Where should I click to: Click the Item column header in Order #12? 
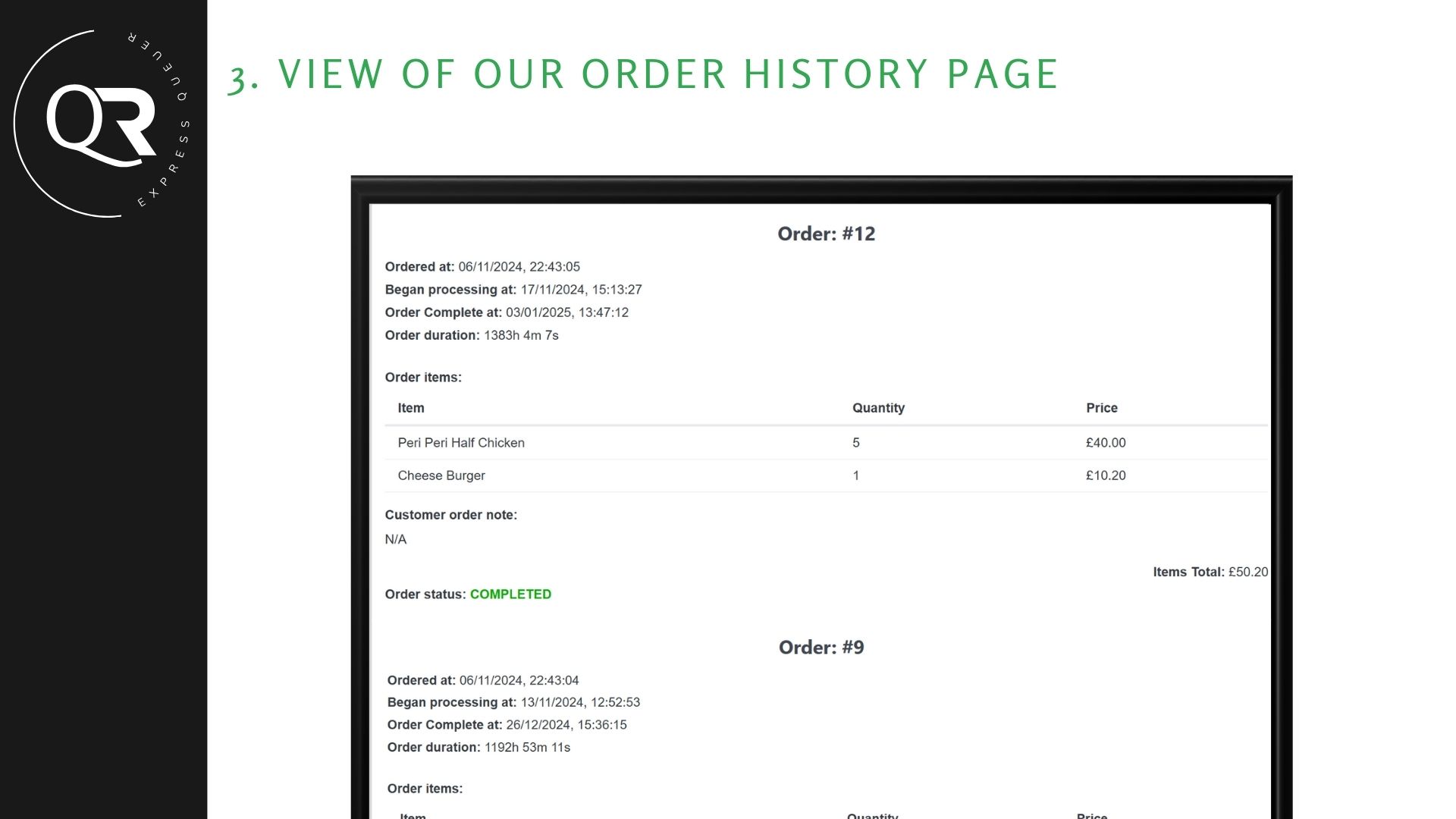point(411,408)
